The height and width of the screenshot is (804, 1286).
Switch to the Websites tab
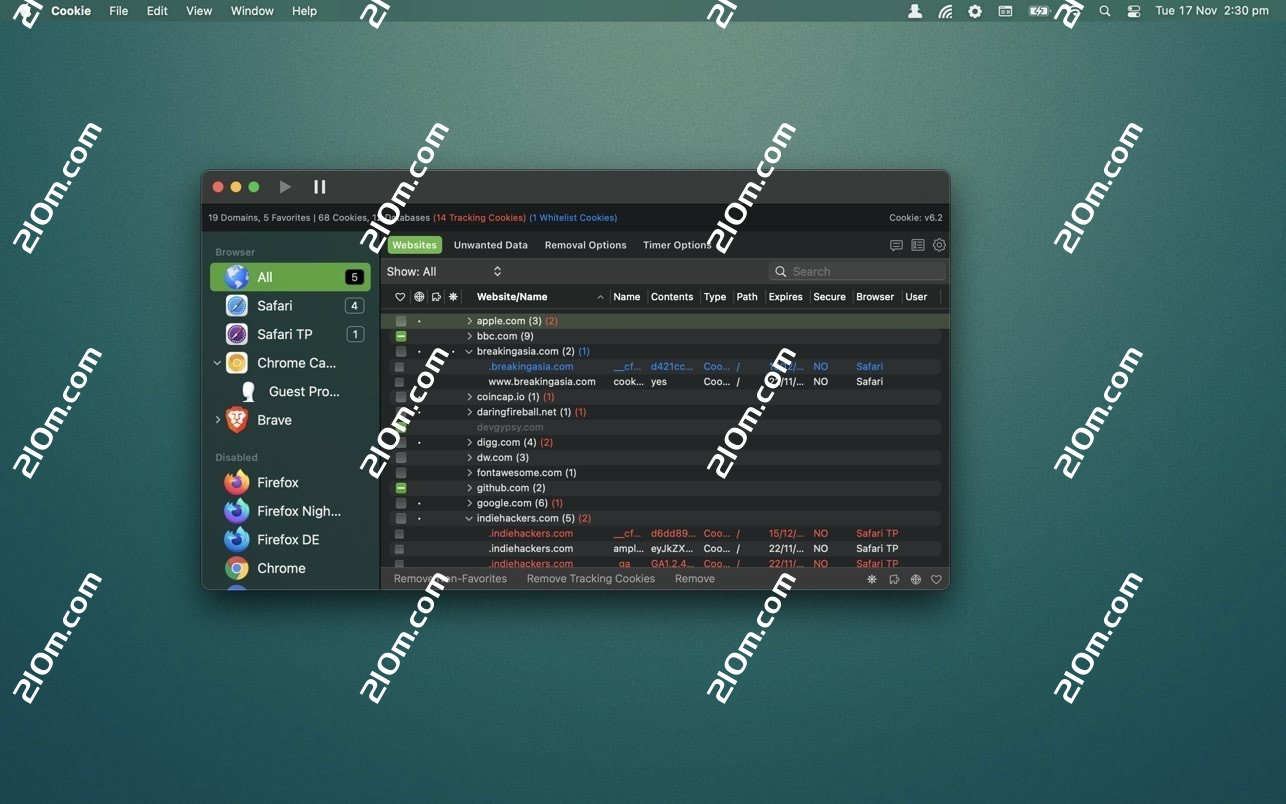coord(414,245)
